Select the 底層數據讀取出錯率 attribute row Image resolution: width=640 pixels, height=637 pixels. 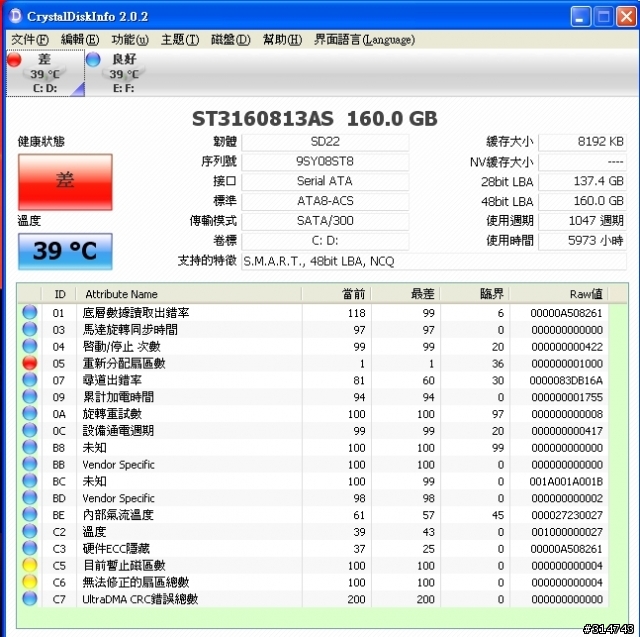[x=313, y=313]
